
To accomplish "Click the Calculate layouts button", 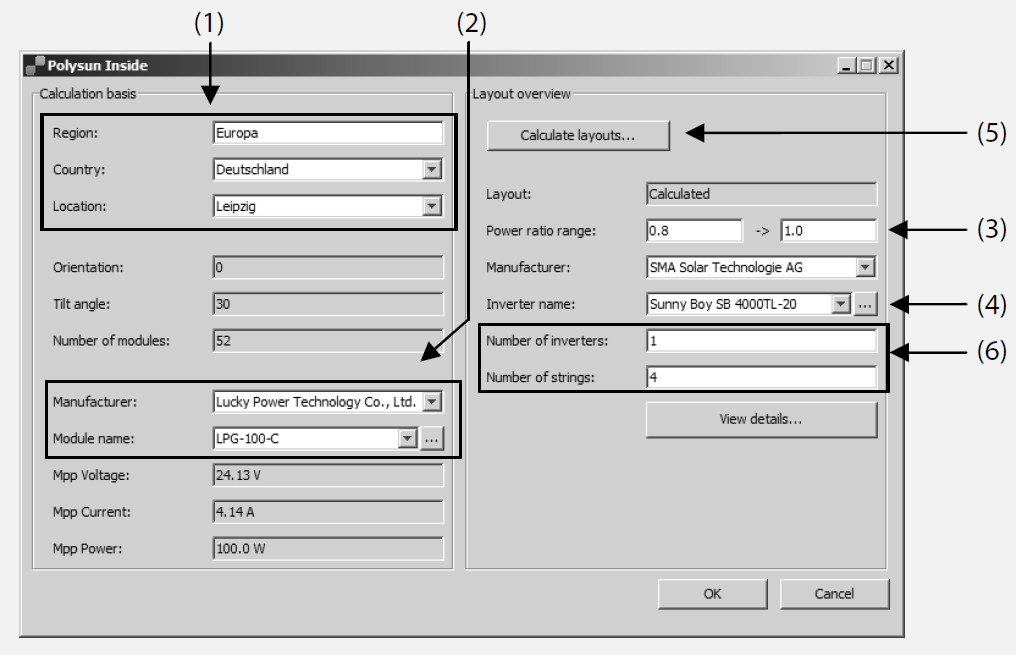I will (578, 135).
